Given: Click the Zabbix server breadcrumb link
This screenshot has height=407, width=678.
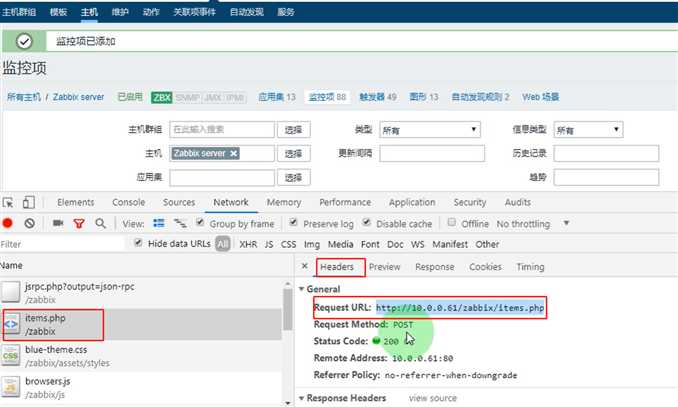Looking at the screenshot, I should [78, 97].
